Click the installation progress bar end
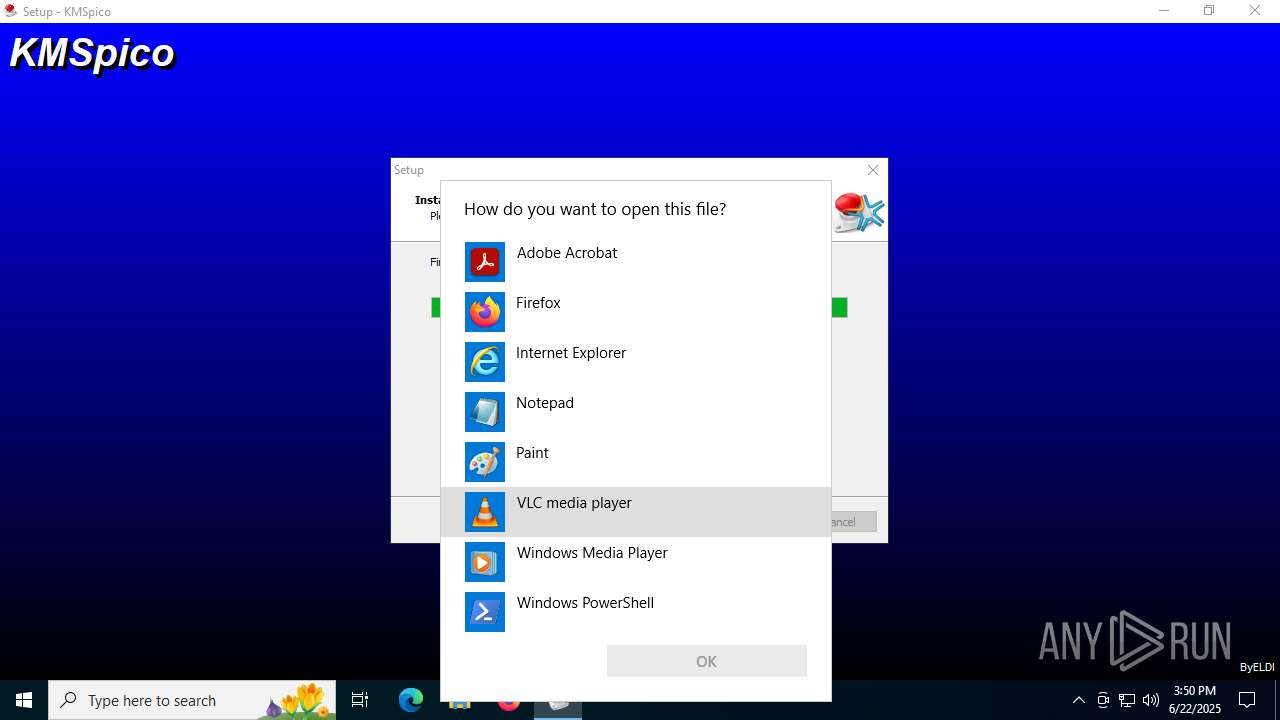This screenshot has width=1280, height=720. point(840,308)
